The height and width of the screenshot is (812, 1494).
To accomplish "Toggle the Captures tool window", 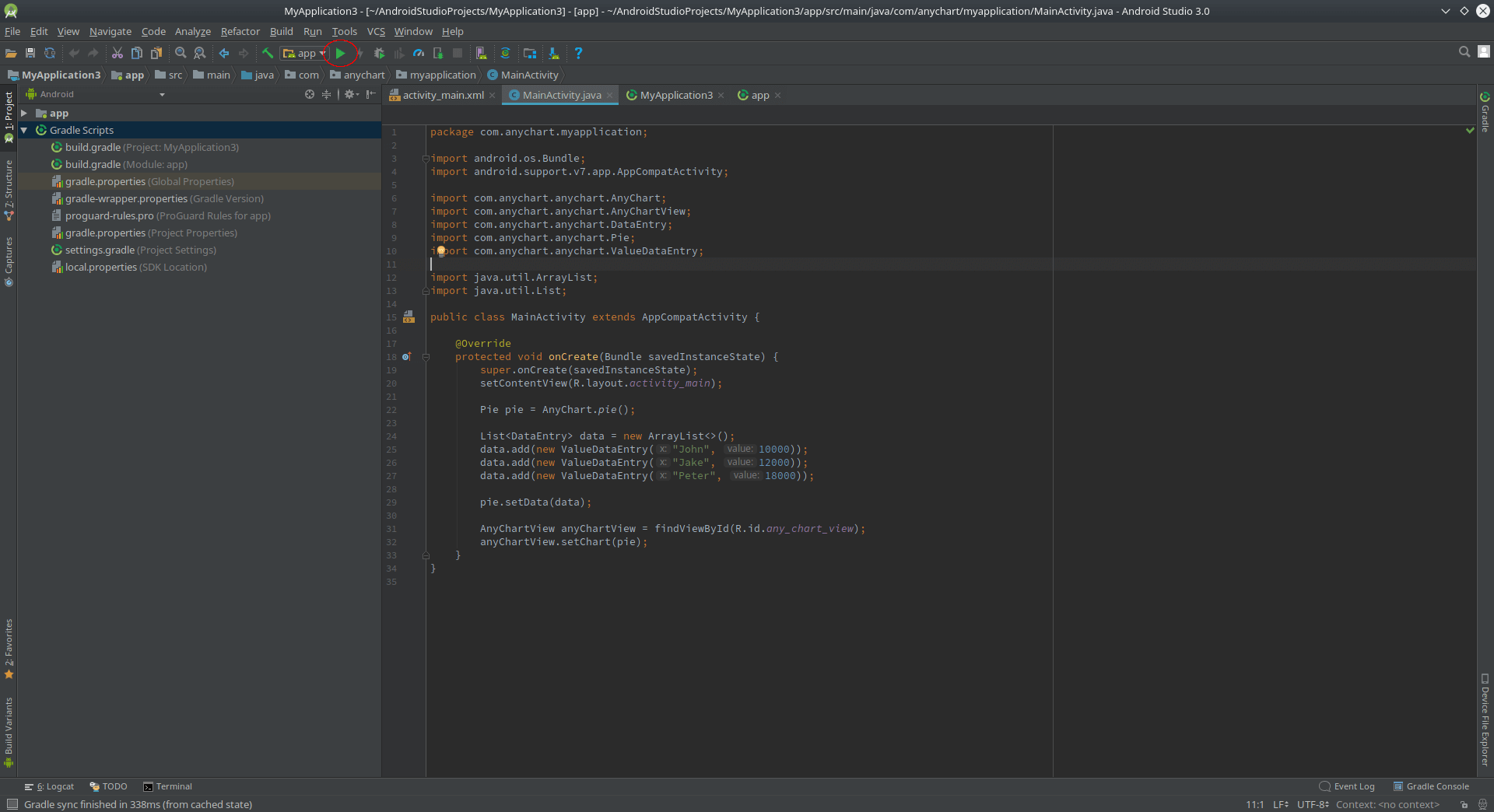I will [x=9, y=262].
